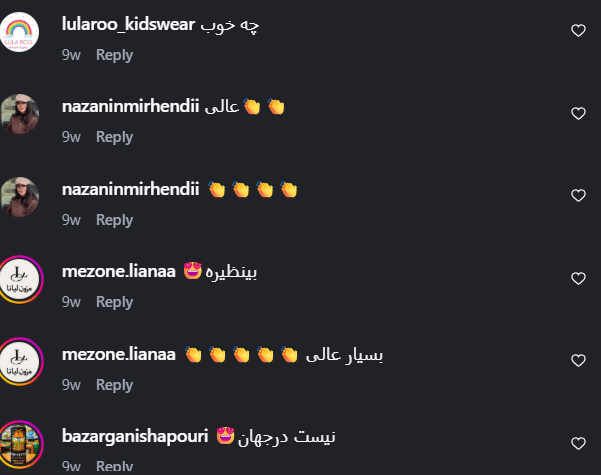Open nazaninmirhendii avatar on the عالی comment
The width and height of the screenshot is (601, 475).
[x=19, y=114]
